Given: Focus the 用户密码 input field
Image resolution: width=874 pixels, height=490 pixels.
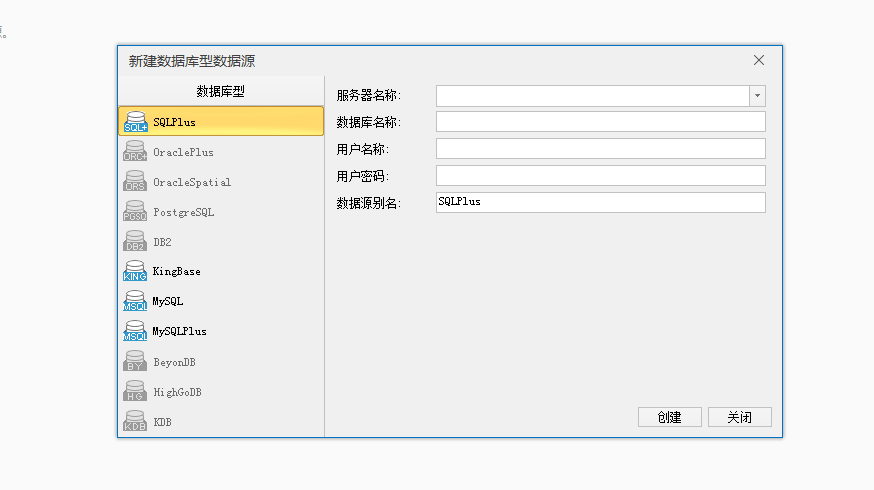Looking at the screenshot, I should [x=601, y=176].
